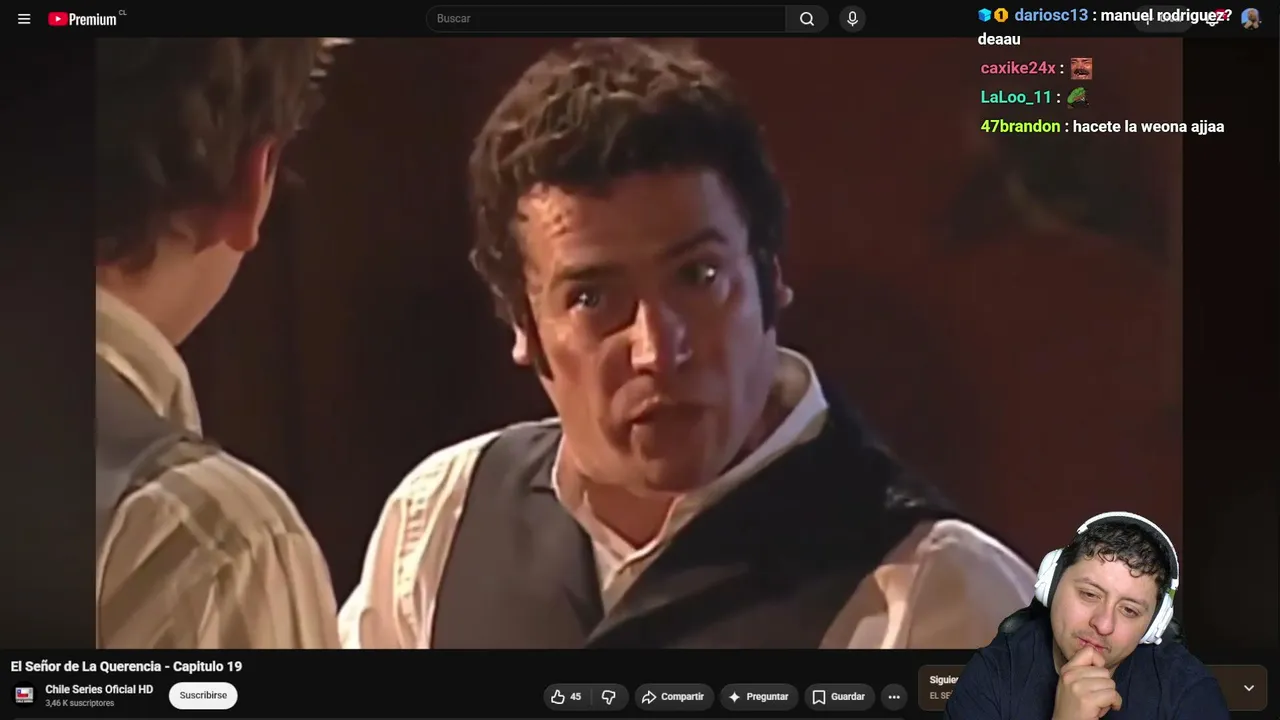Save the video with Guardar
Screen dimensions: 1280x720
tap(838, 697)
